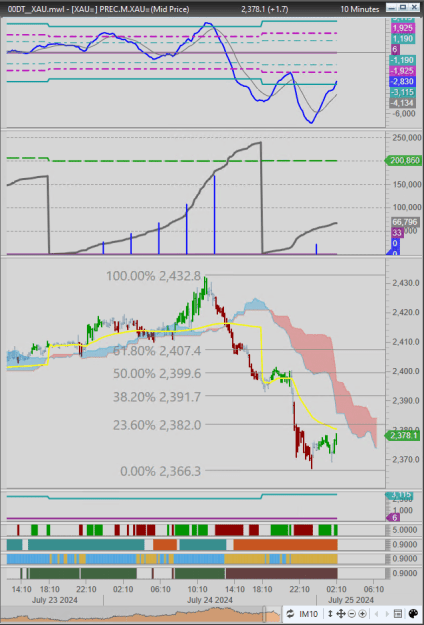Screen dimensions: 424x625
Task: Click the 66,796 gray axis label
Action: click(x=404, y=222)
